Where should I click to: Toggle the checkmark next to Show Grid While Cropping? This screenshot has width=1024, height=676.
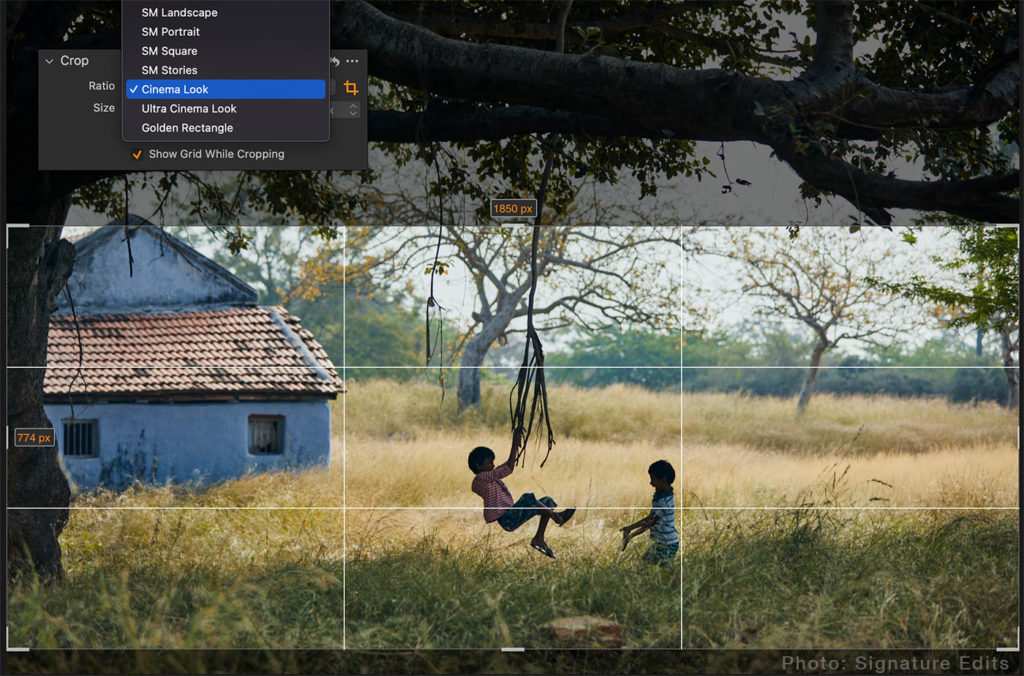click(139, 154)
